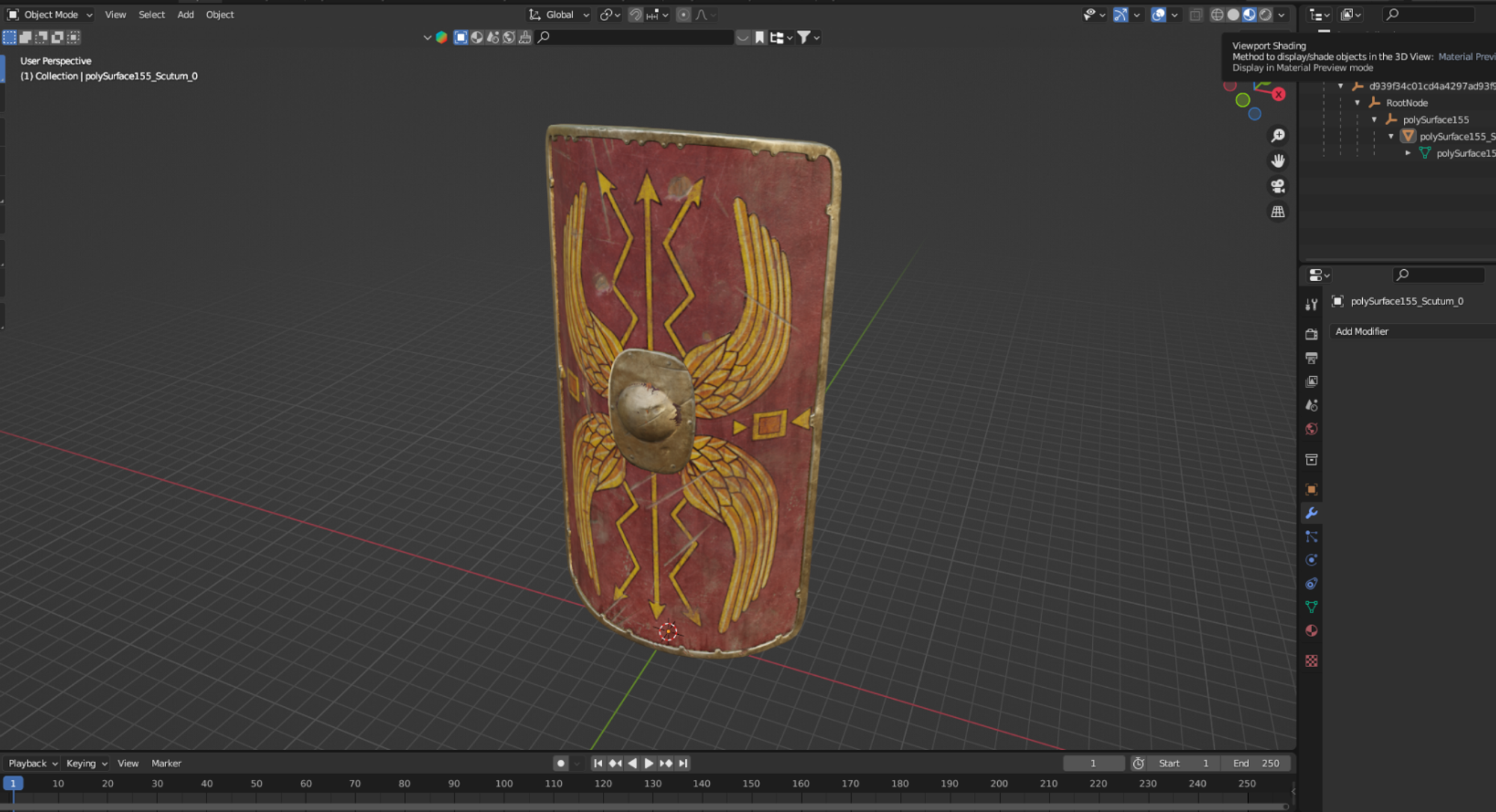This screenshot has width=1496, height=812.
Task: Toggle the camera view icon
Action: coord(1278,186)
